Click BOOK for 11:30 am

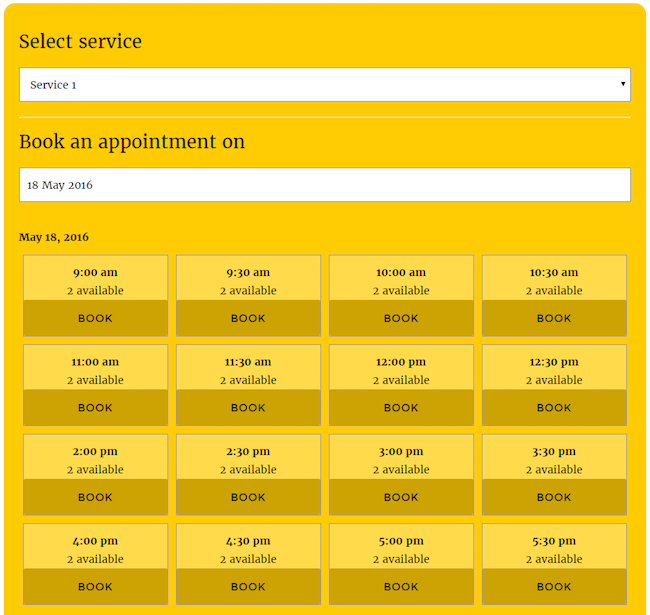(248, 408)
